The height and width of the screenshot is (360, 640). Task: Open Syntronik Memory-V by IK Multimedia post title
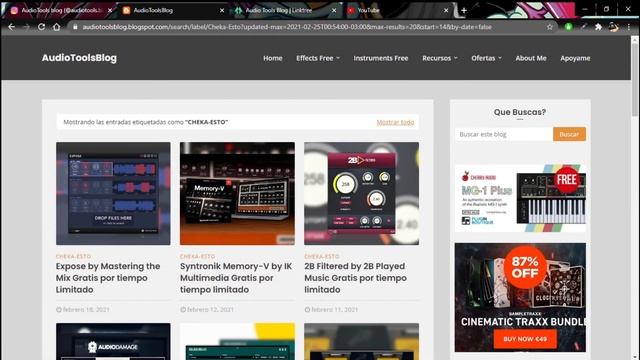[x=236, y=278]
